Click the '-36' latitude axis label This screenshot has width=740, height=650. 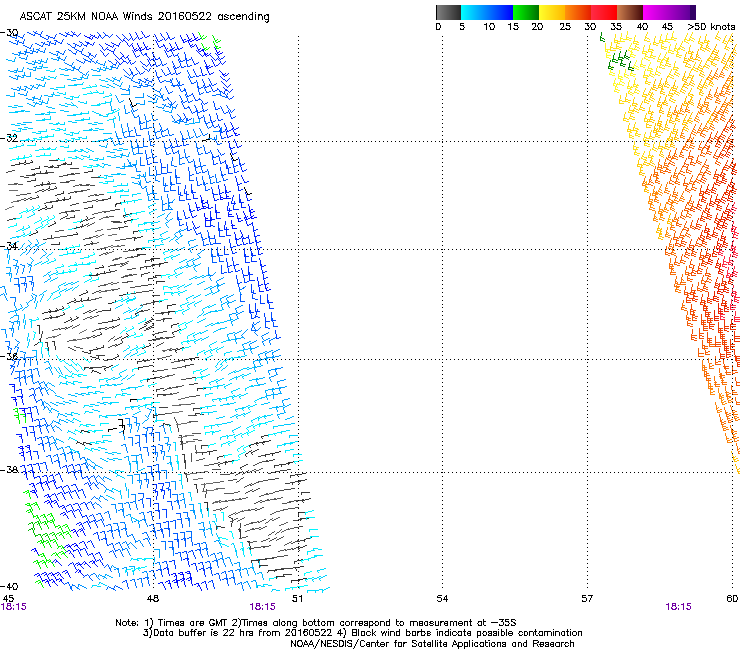tap(9, 356)
